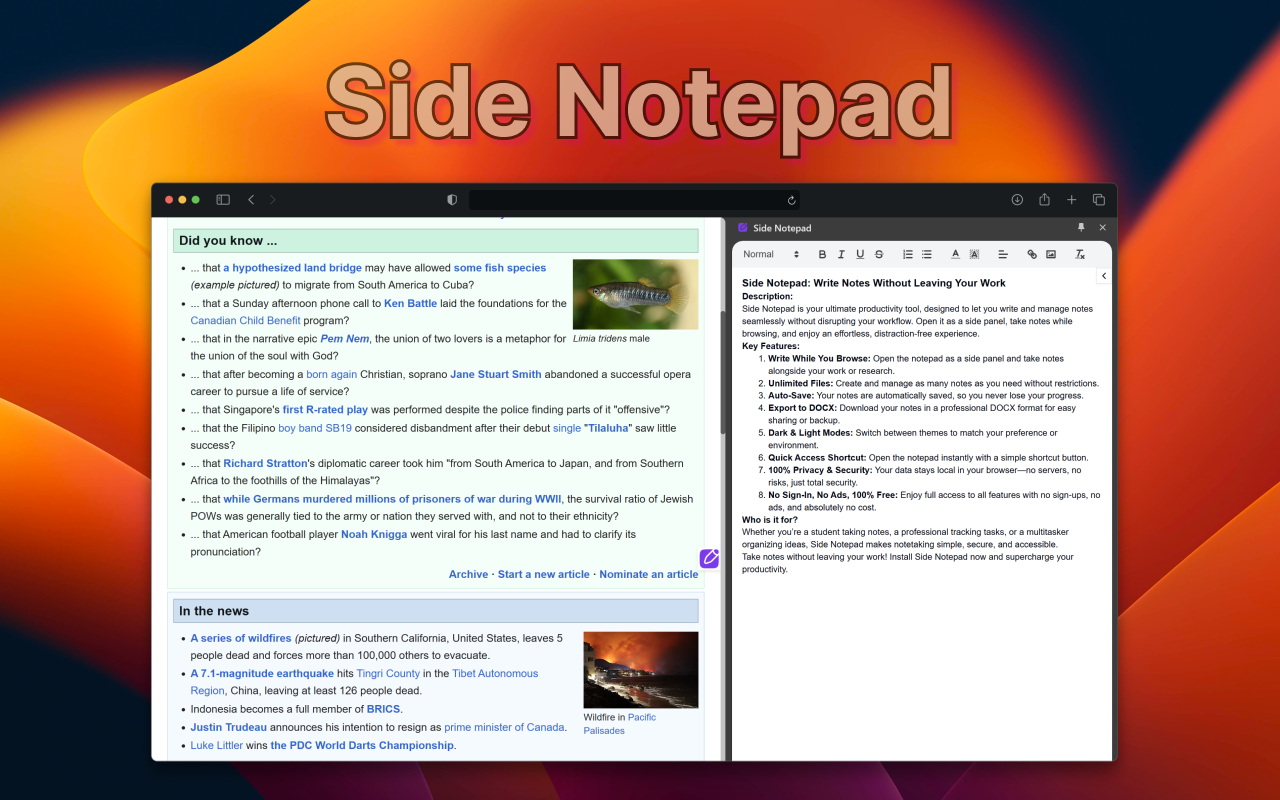Open the text alignment options
The height and width of the screenshot is (800, 1280).
[x=1003, y=254]
